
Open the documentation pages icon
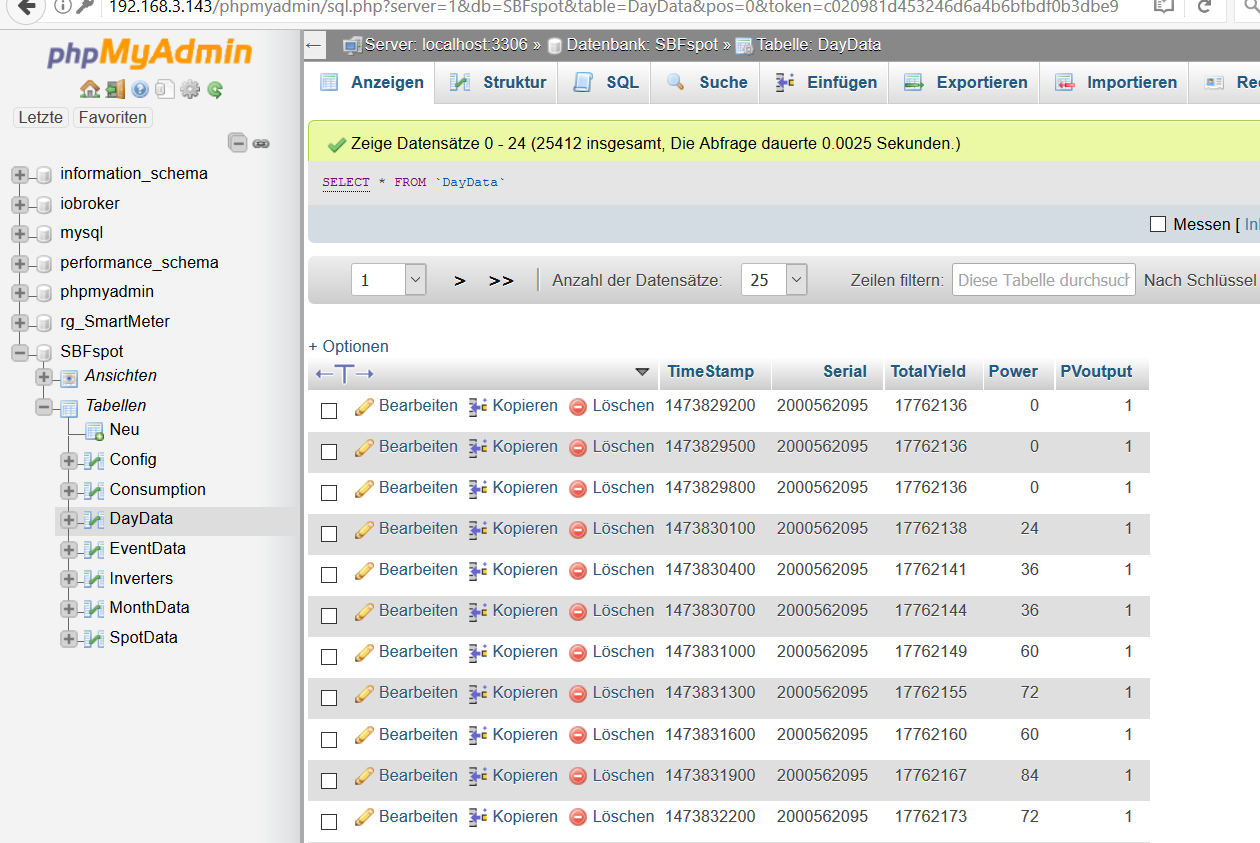pyautogui.click(x=164, y=89)
